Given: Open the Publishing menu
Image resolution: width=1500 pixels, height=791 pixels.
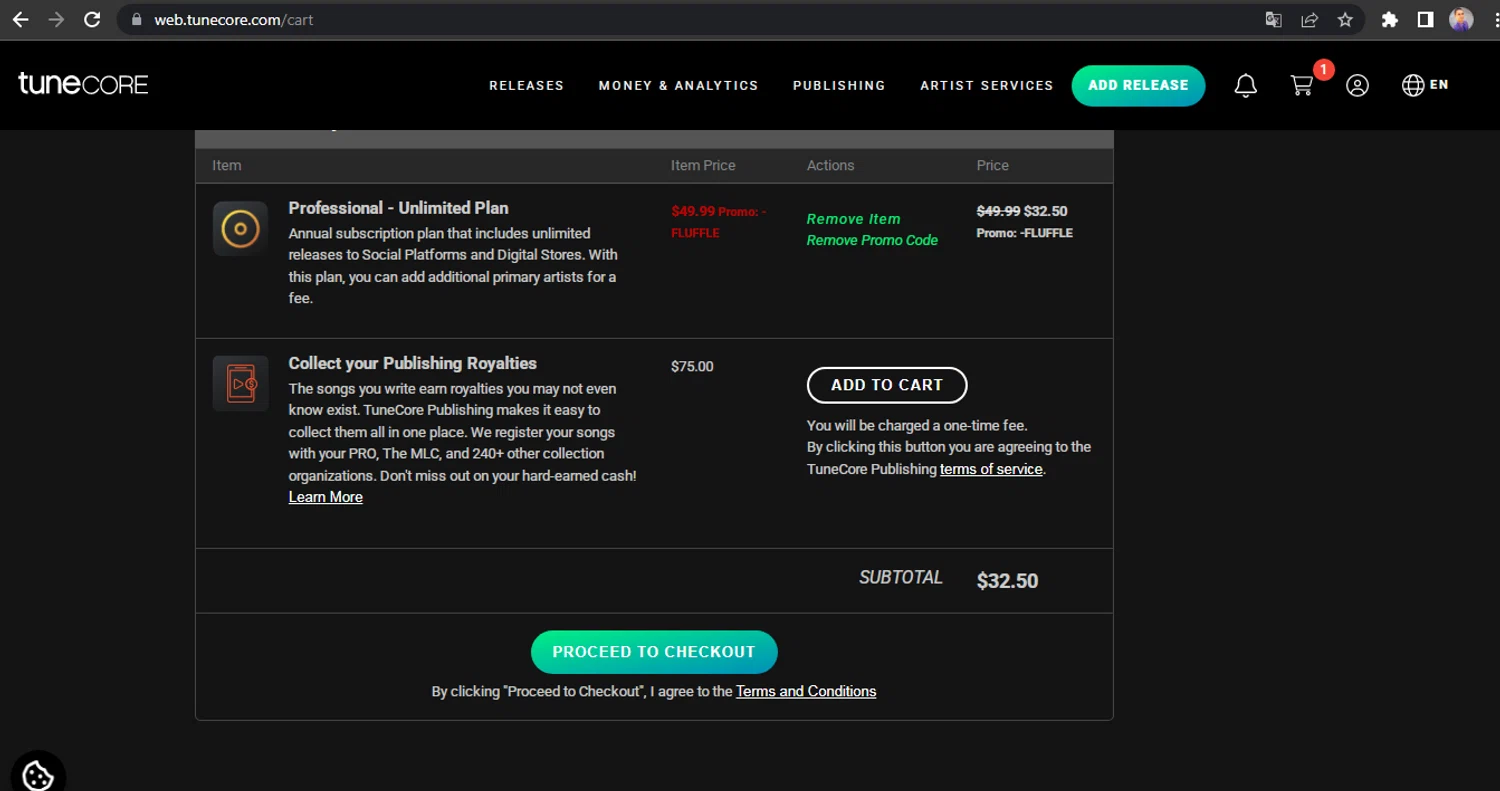Looking at the screenshot, I should point(839,85).
